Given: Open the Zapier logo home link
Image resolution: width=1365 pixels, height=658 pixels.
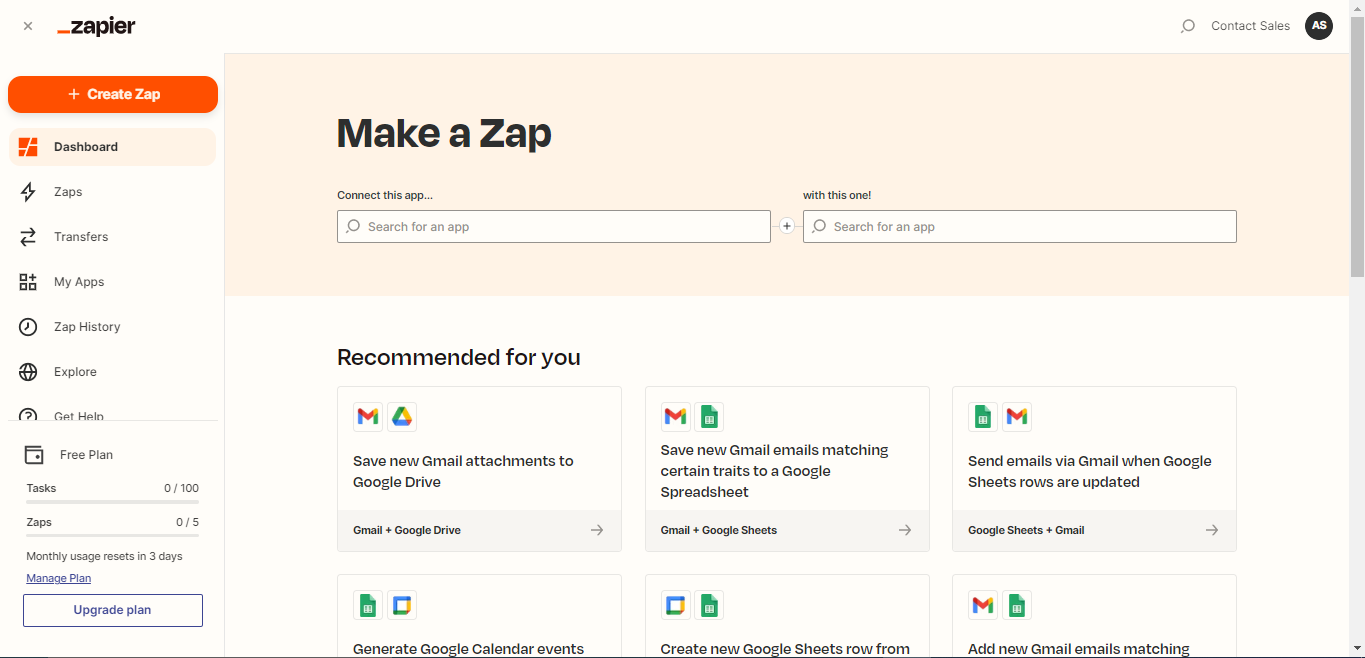Looking at the screenshot, I should click(96, 27).
